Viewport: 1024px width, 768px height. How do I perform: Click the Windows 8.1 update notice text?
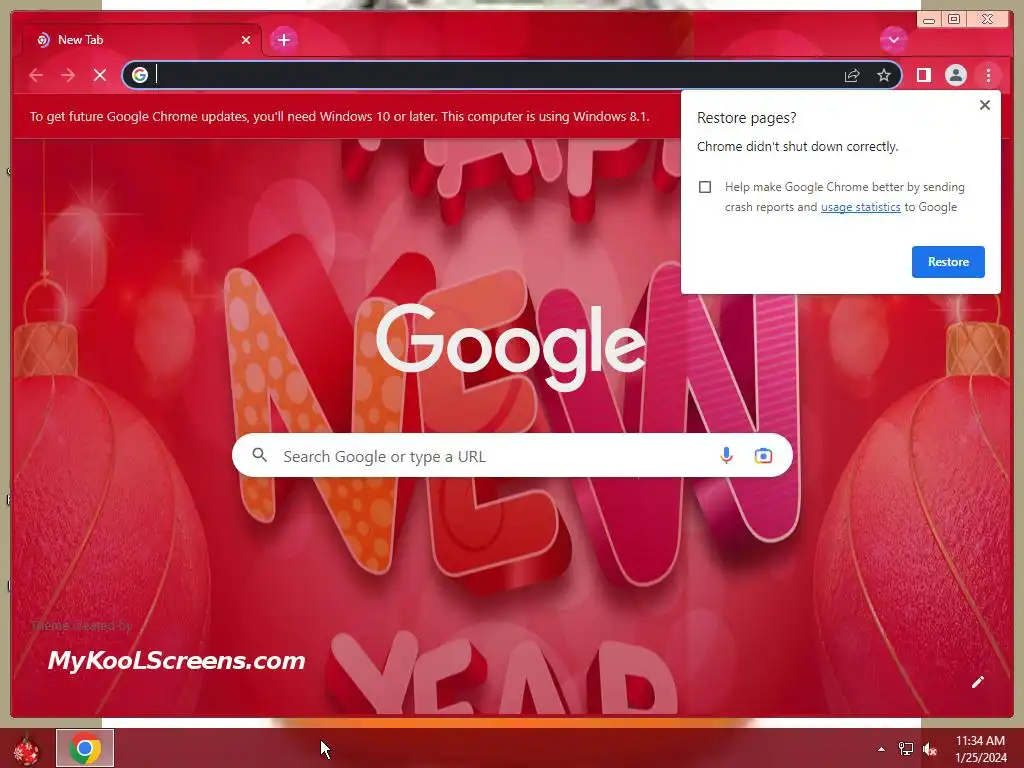click(340, 117)
